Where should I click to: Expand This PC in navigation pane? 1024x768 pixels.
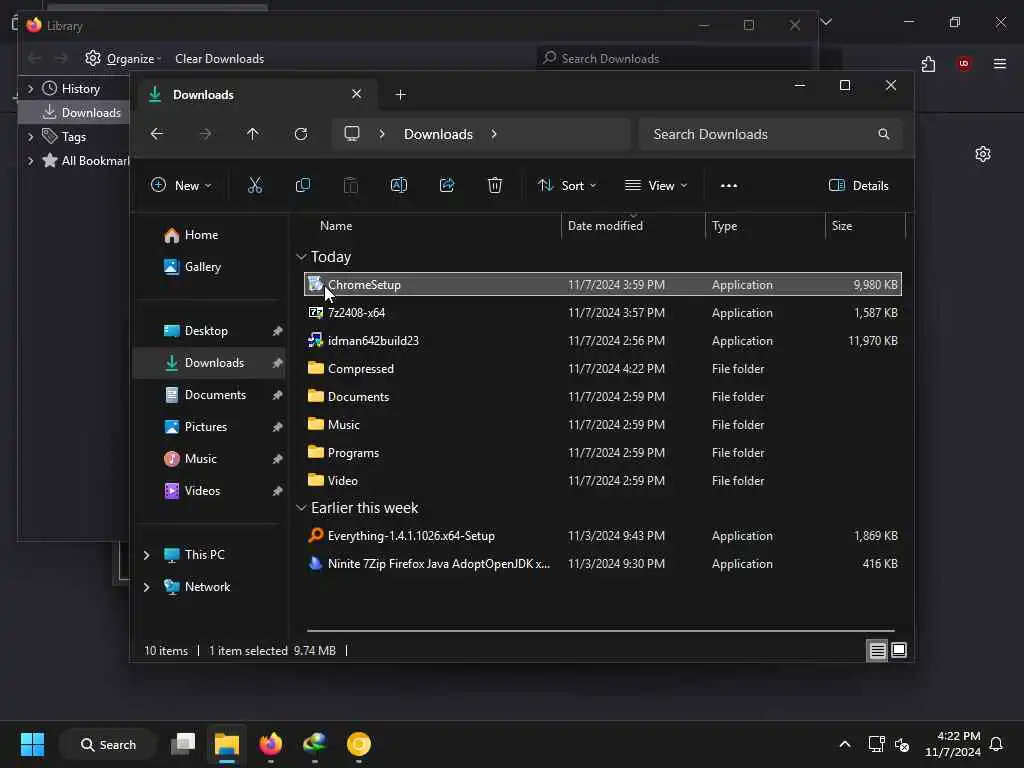[146, 554]
